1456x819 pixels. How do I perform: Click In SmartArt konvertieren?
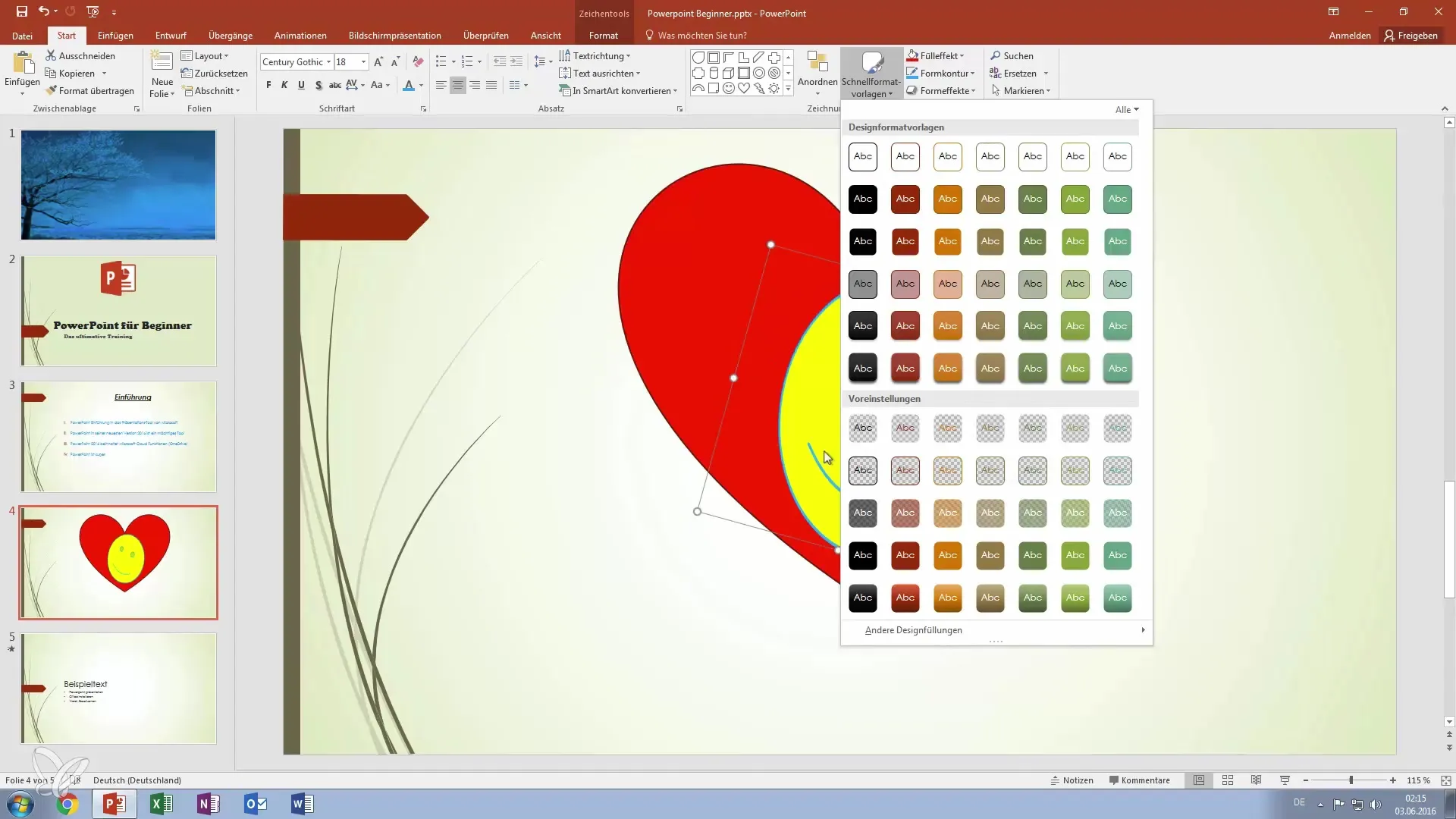pyautogui.click(x=618, y=90)
